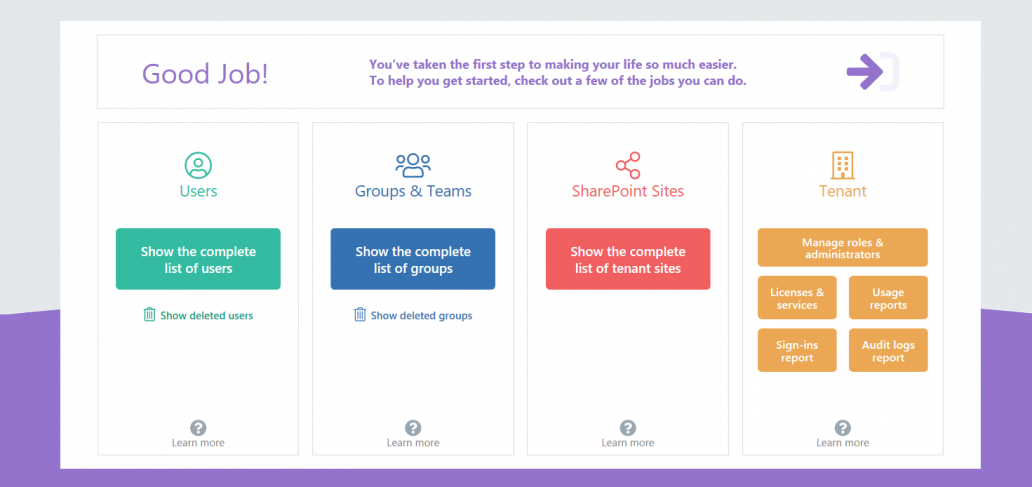
Task: Click the Users person icon
Action: (198, 165)
